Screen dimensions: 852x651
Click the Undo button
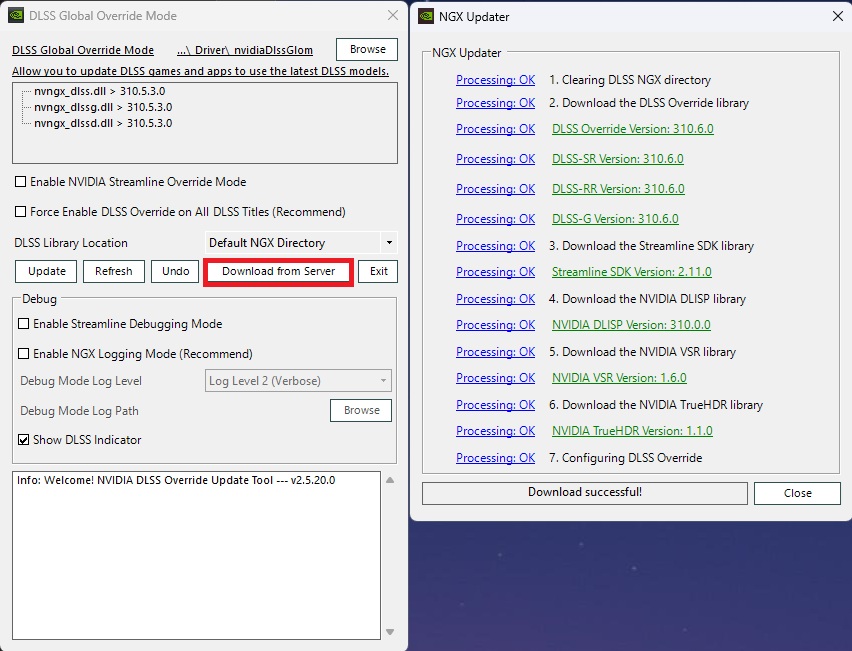(x=175, y=271)
